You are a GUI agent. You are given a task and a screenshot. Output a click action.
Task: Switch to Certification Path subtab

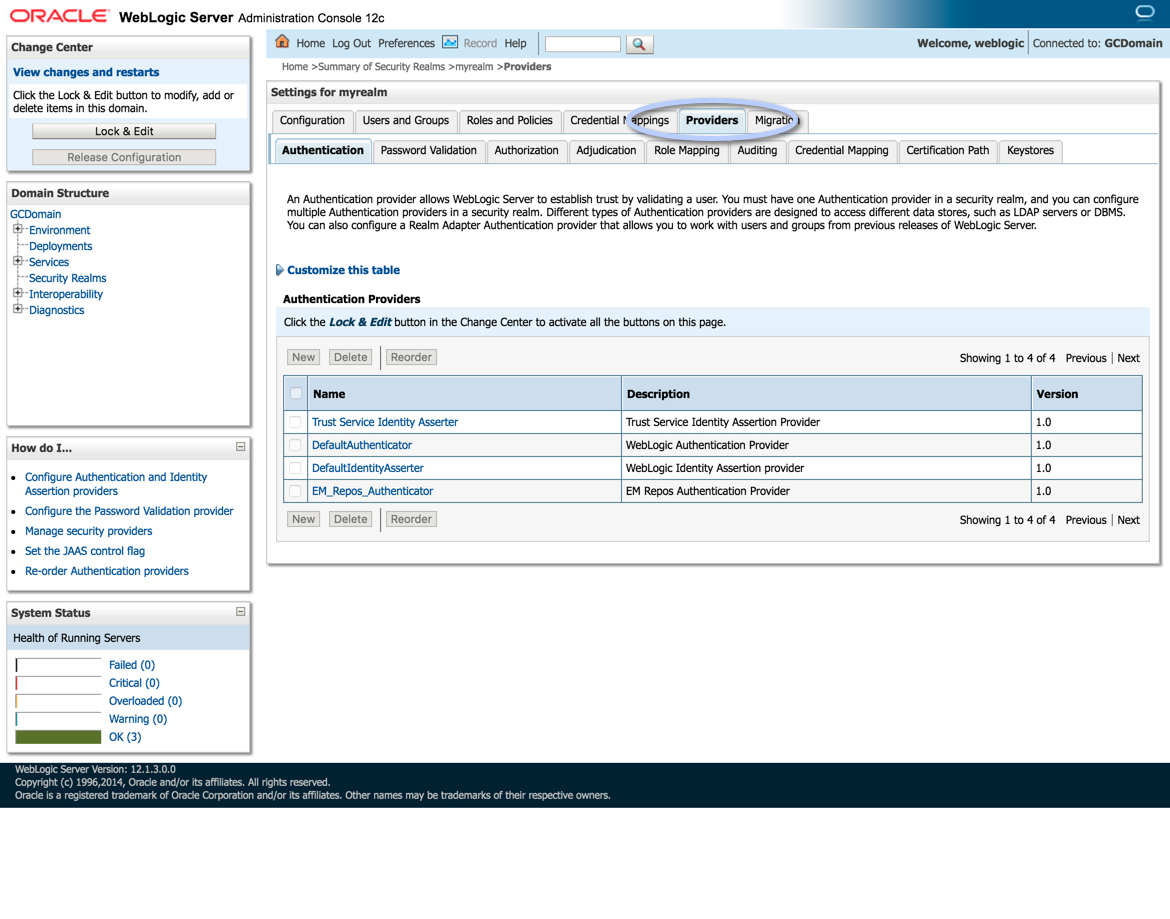coord(947,151)
